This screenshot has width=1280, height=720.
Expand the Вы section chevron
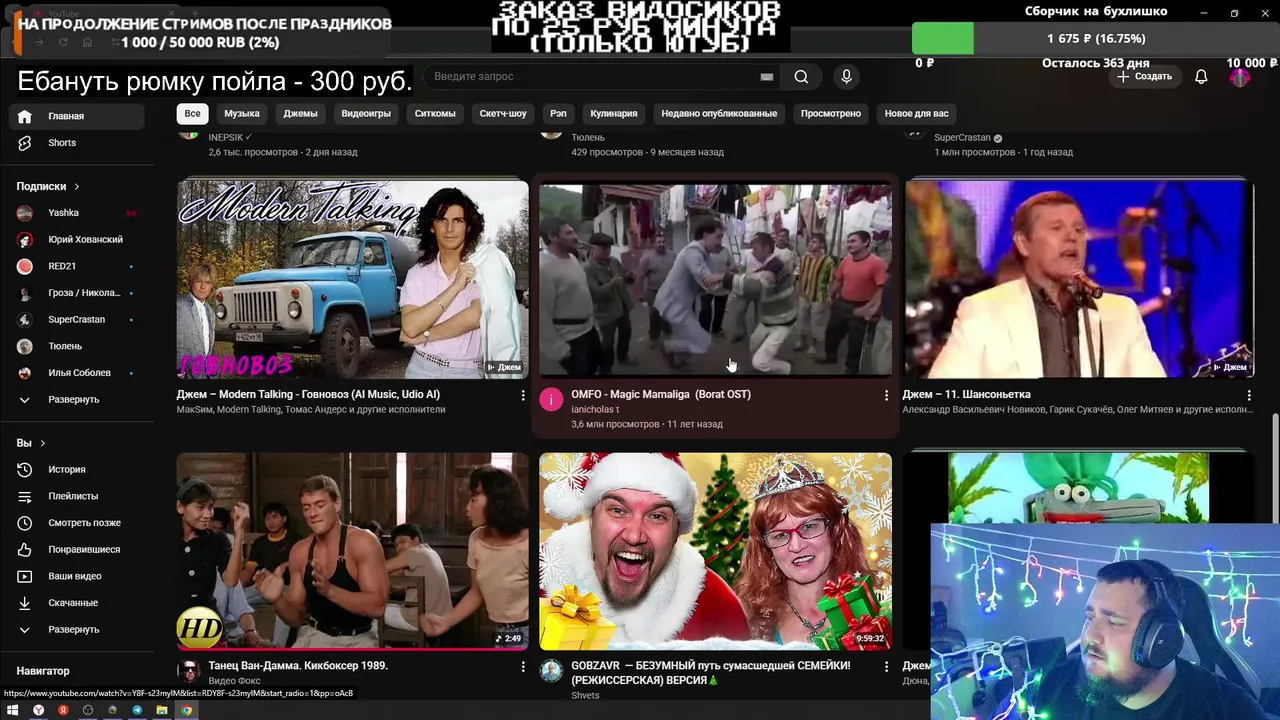click(x=42, y=443)
